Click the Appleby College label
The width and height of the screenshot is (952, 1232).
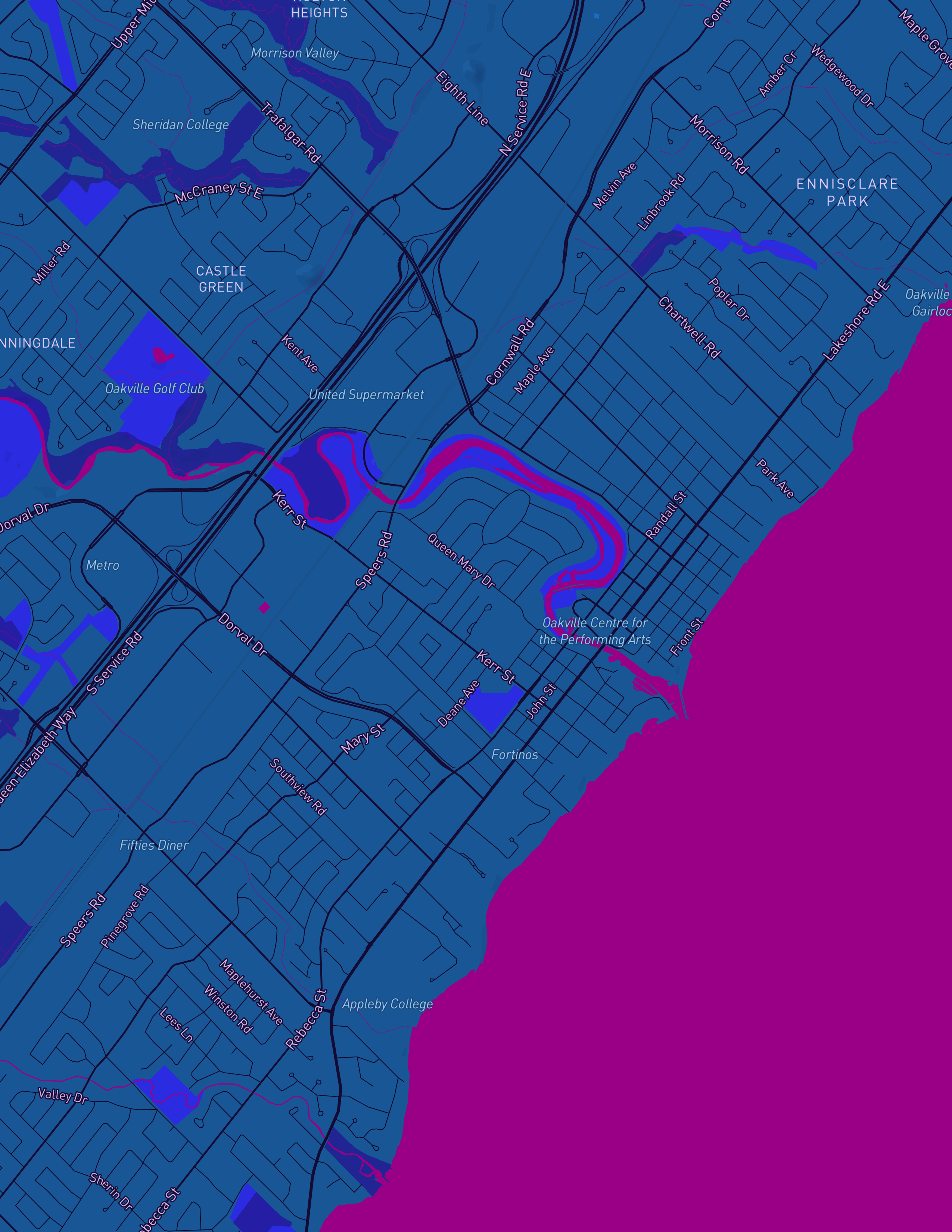pos(388,1004)
